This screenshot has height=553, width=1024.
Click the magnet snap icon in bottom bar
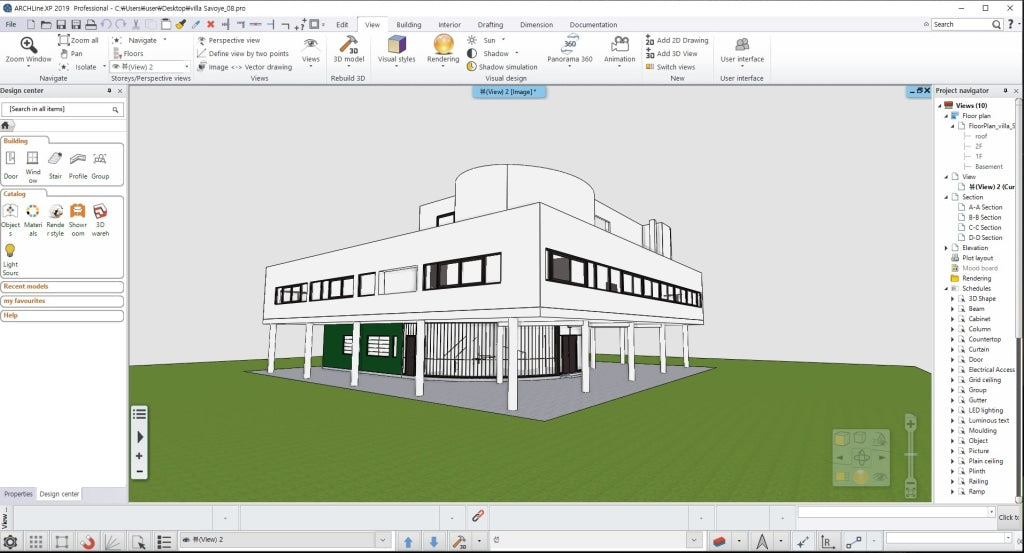pyautogui.click(x=87, y=542)
